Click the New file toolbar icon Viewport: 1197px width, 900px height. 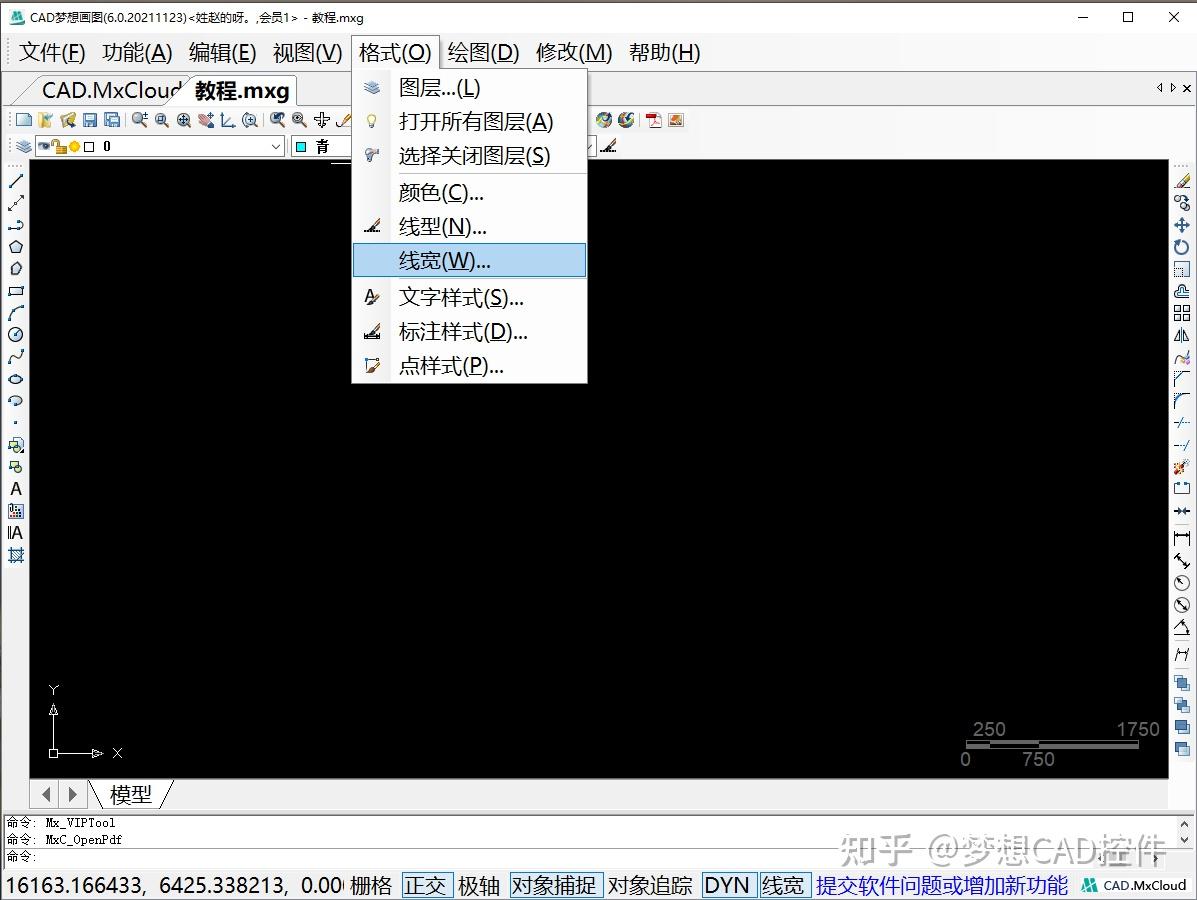click(x=24, y=120)
